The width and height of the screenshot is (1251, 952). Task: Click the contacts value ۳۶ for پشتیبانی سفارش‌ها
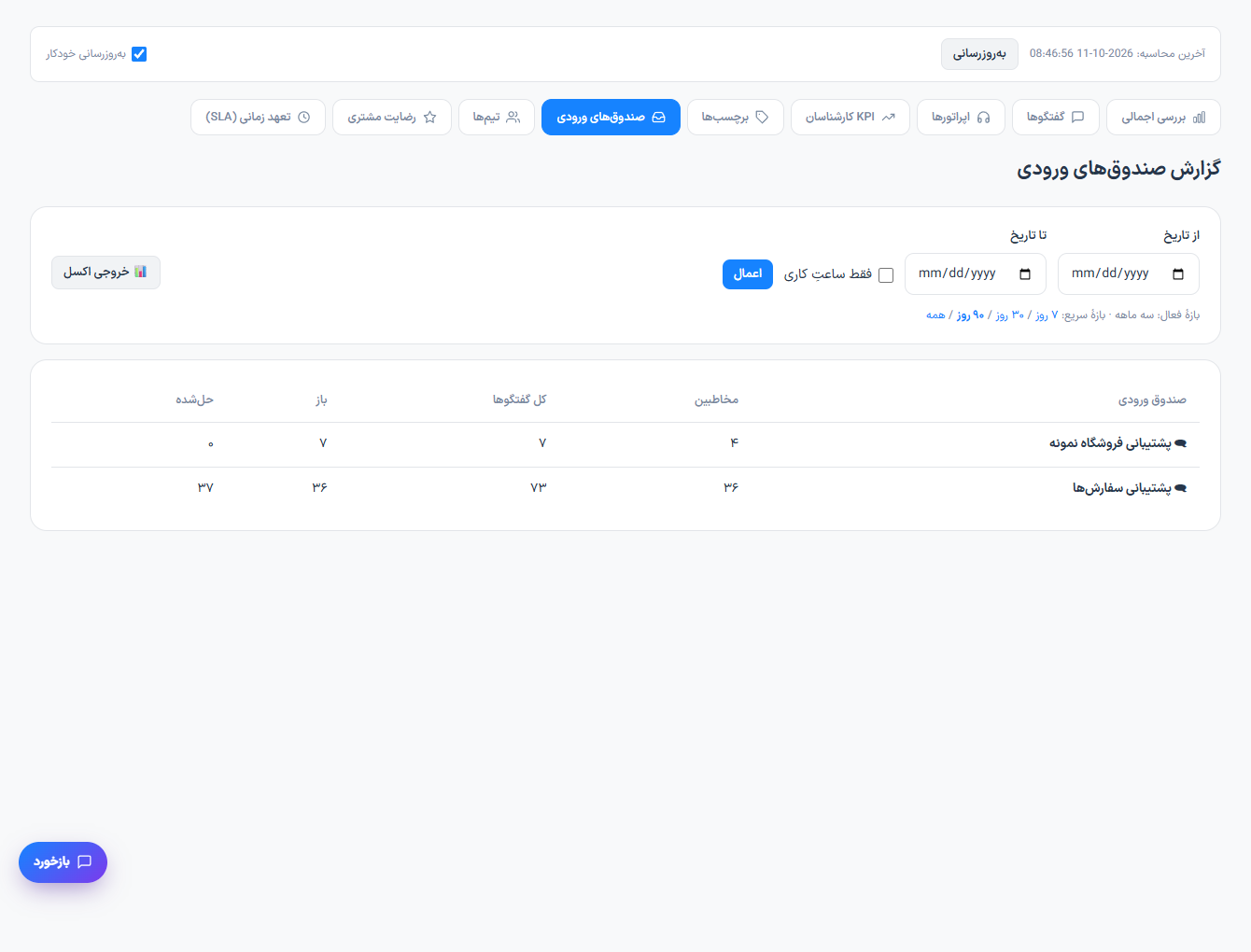tap(731, 488)
